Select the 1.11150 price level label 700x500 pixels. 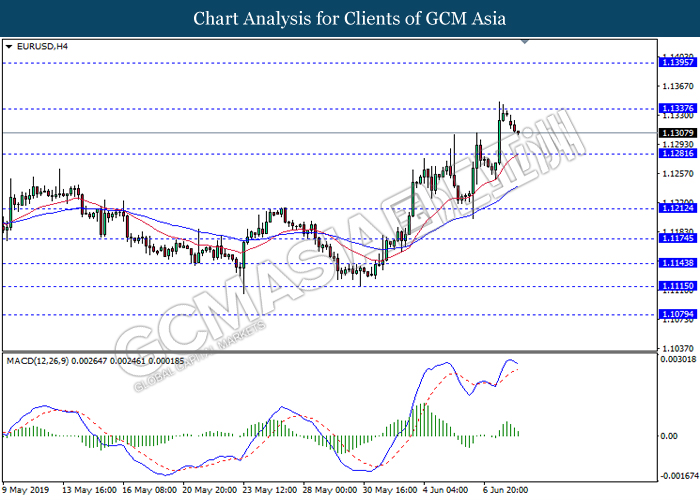(678, 286)
